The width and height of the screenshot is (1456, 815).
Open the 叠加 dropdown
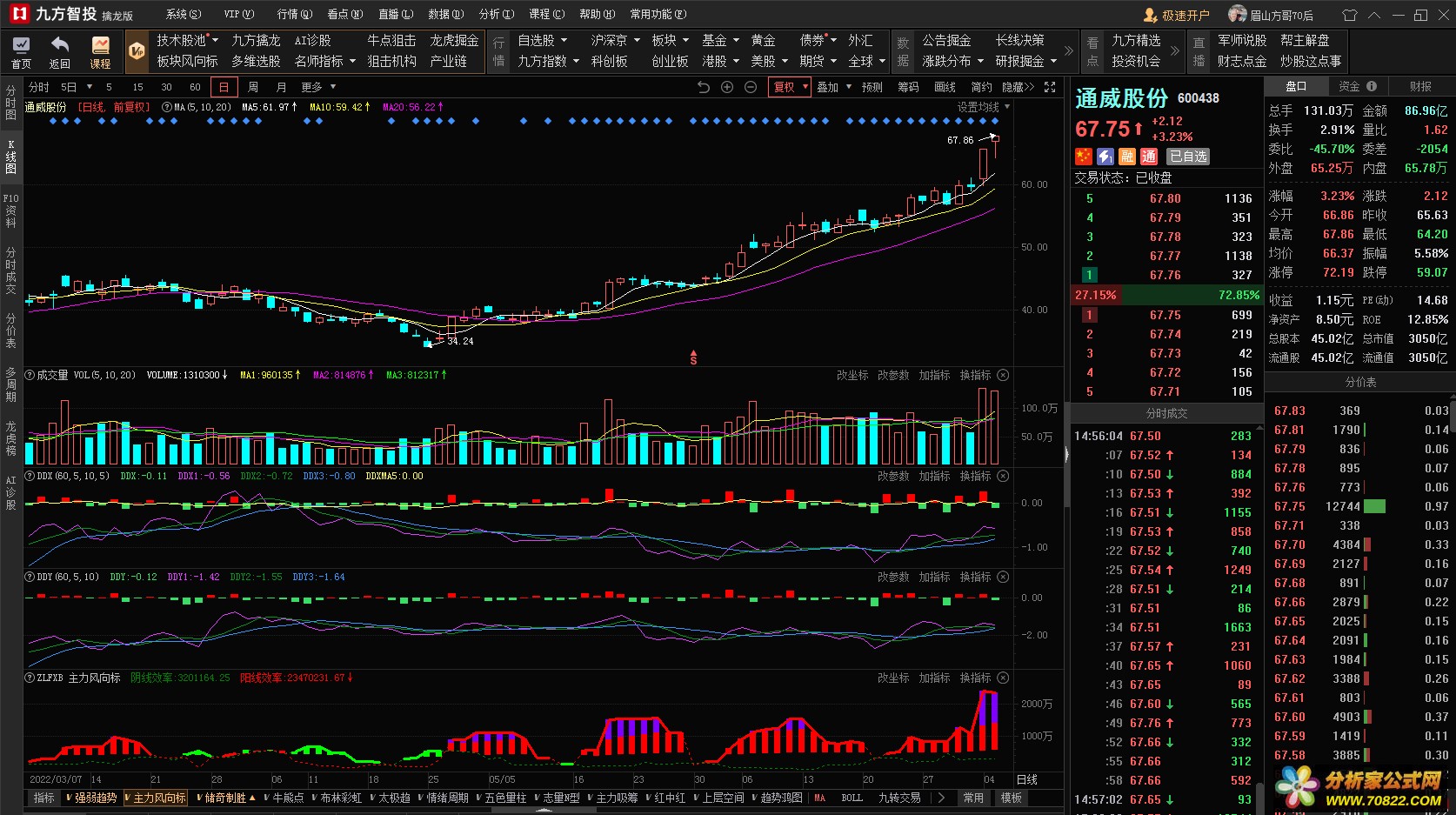[833, 87]
